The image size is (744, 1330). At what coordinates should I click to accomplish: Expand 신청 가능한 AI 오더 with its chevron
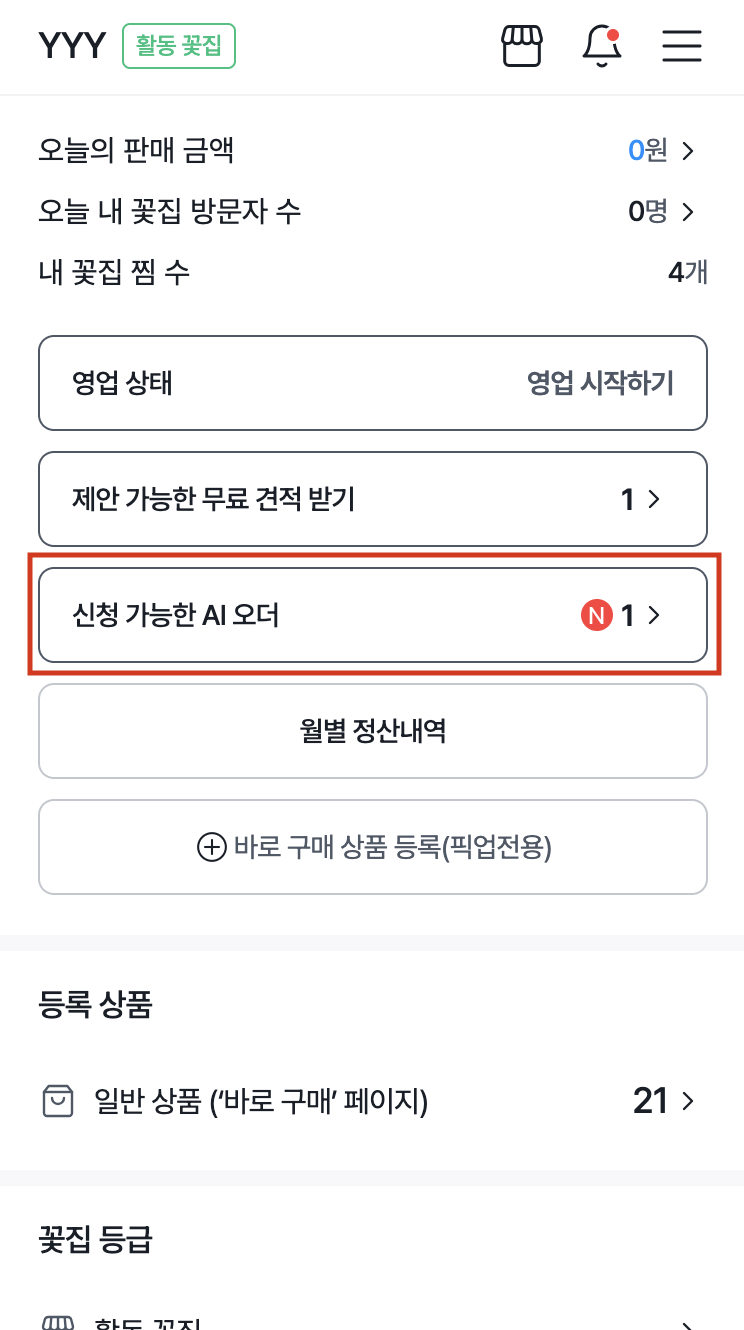tap(654, 615)
